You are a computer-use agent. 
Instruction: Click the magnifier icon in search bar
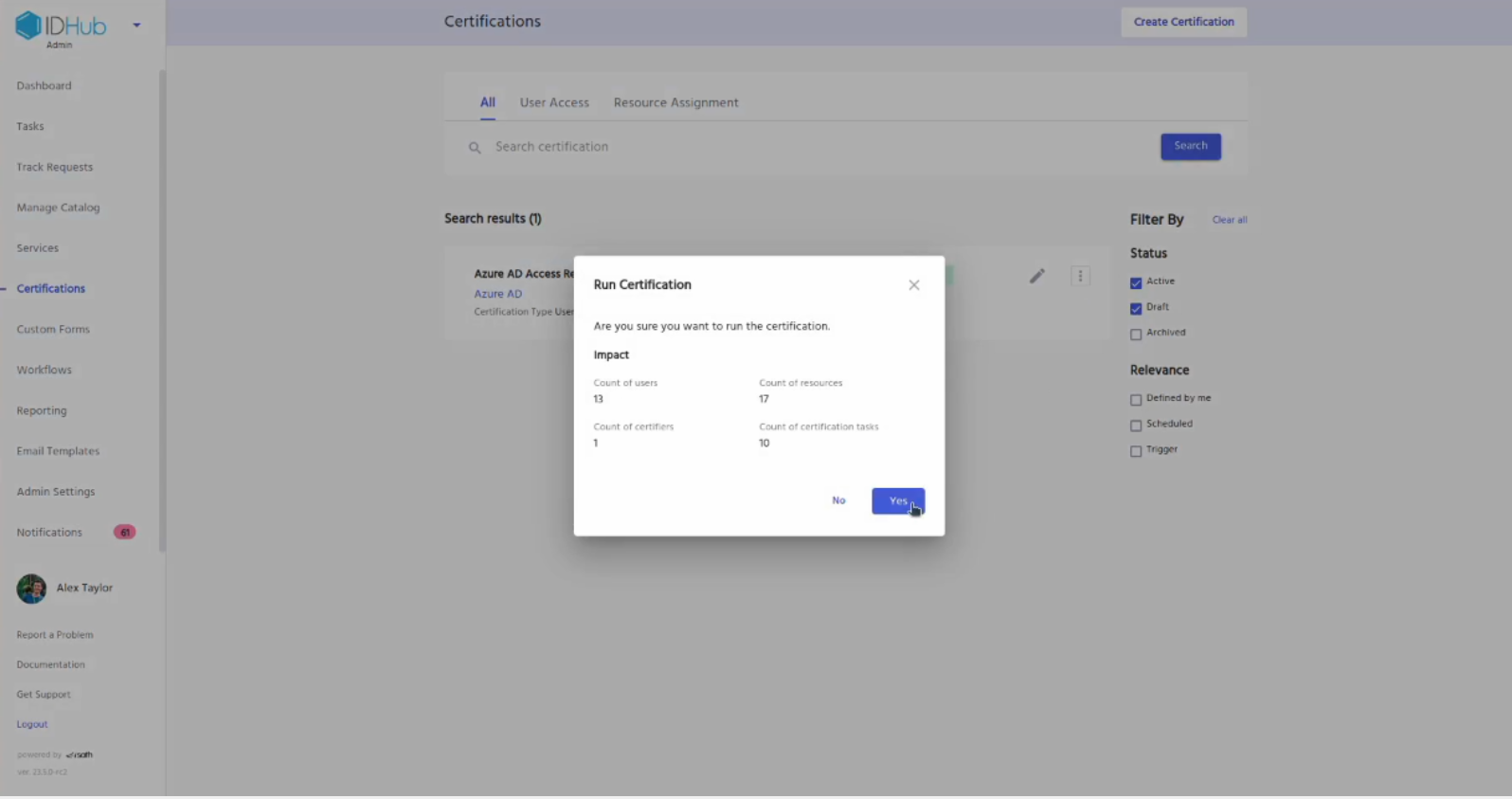tap(475, 148)
